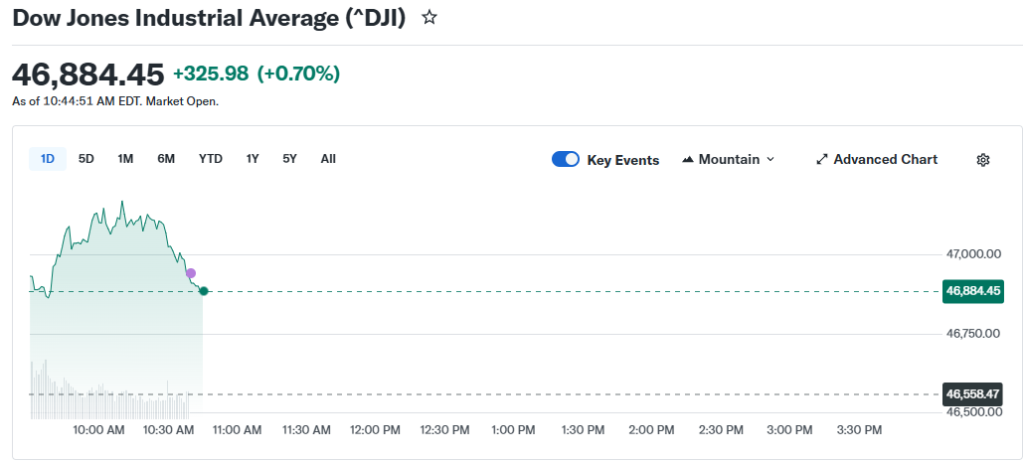Screen dimensions: 1024x462
Task: Expand the Mountain chart type dropdown
Action: click(x=769, y=160)
